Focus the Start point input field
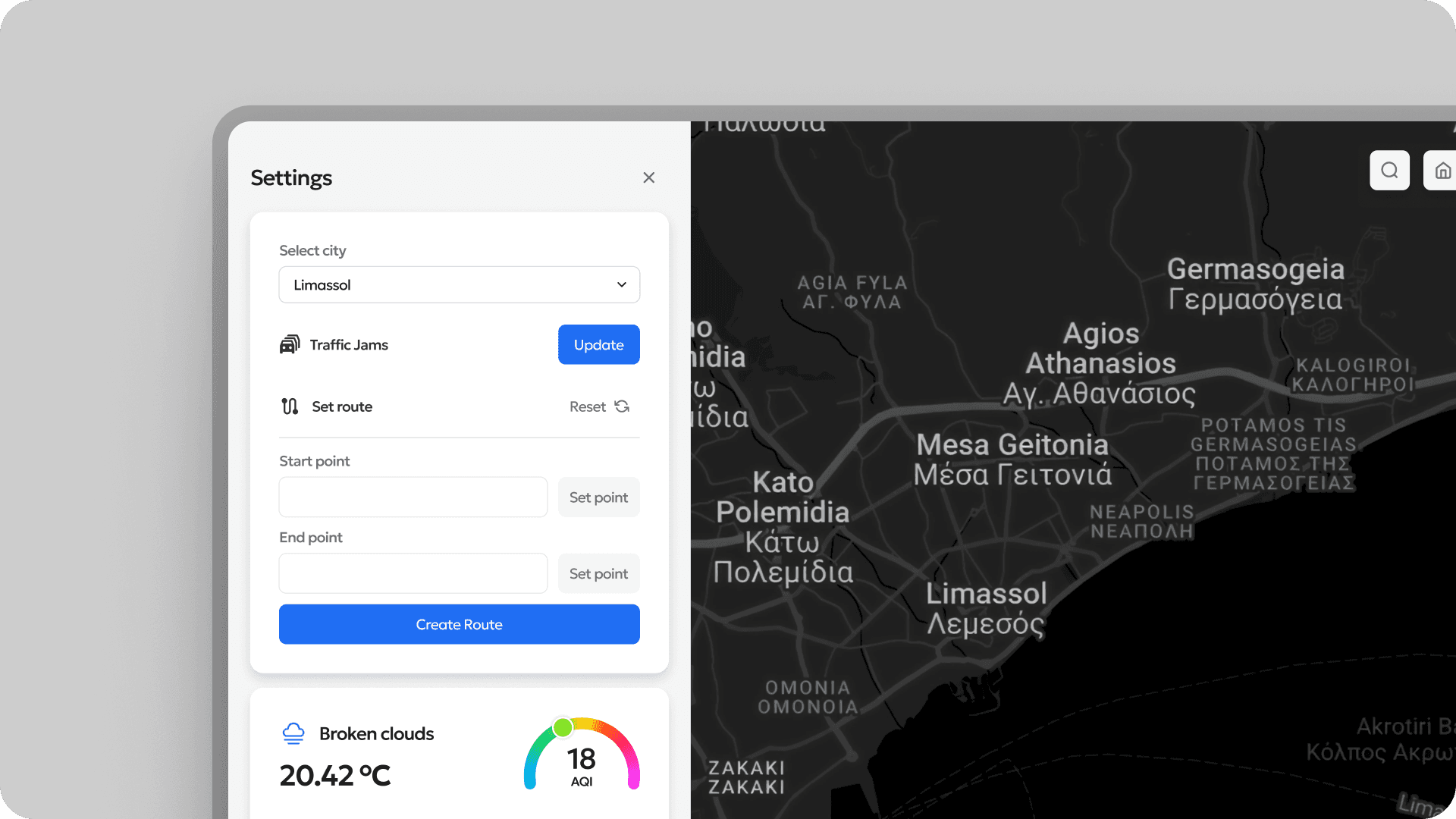 pos(413,497)
